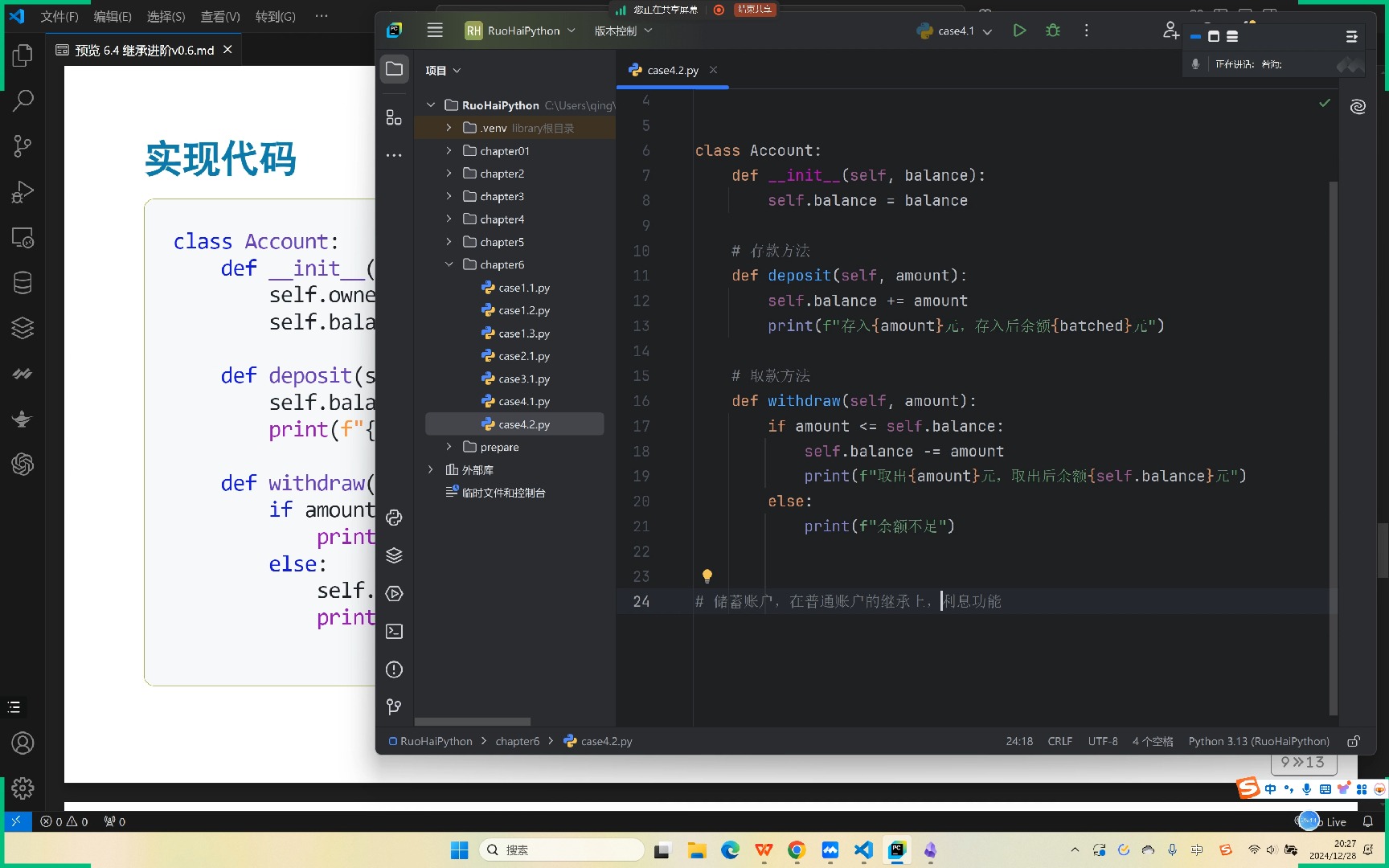The image size is (1389, 868).
Task: Select 临时文件和控制台 node
Action: click(496, 493)
